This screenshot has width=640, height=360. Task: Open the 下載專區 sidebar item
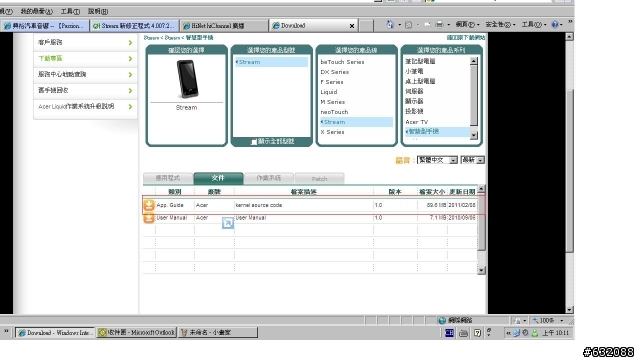tap(85, 58)
